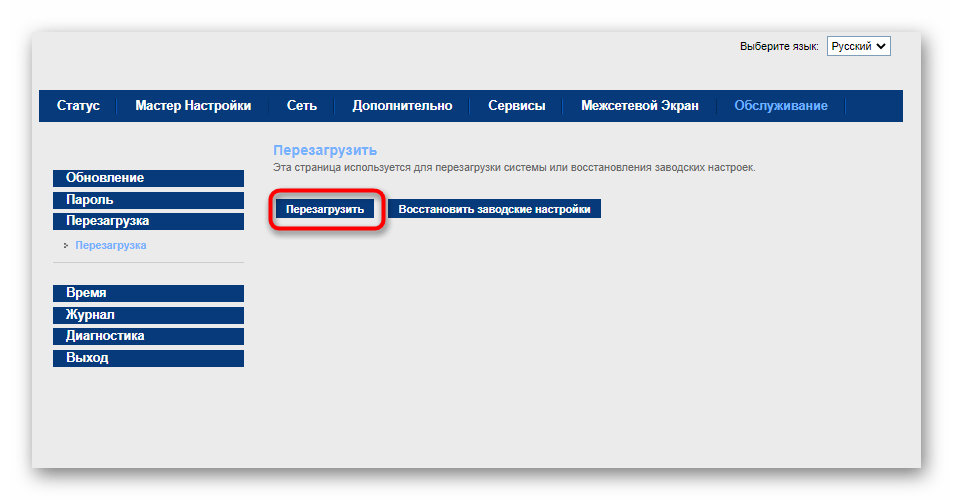Open the Русский language dropdown
The height and width of the screenshot is (500, 953).
click(858, 46)
